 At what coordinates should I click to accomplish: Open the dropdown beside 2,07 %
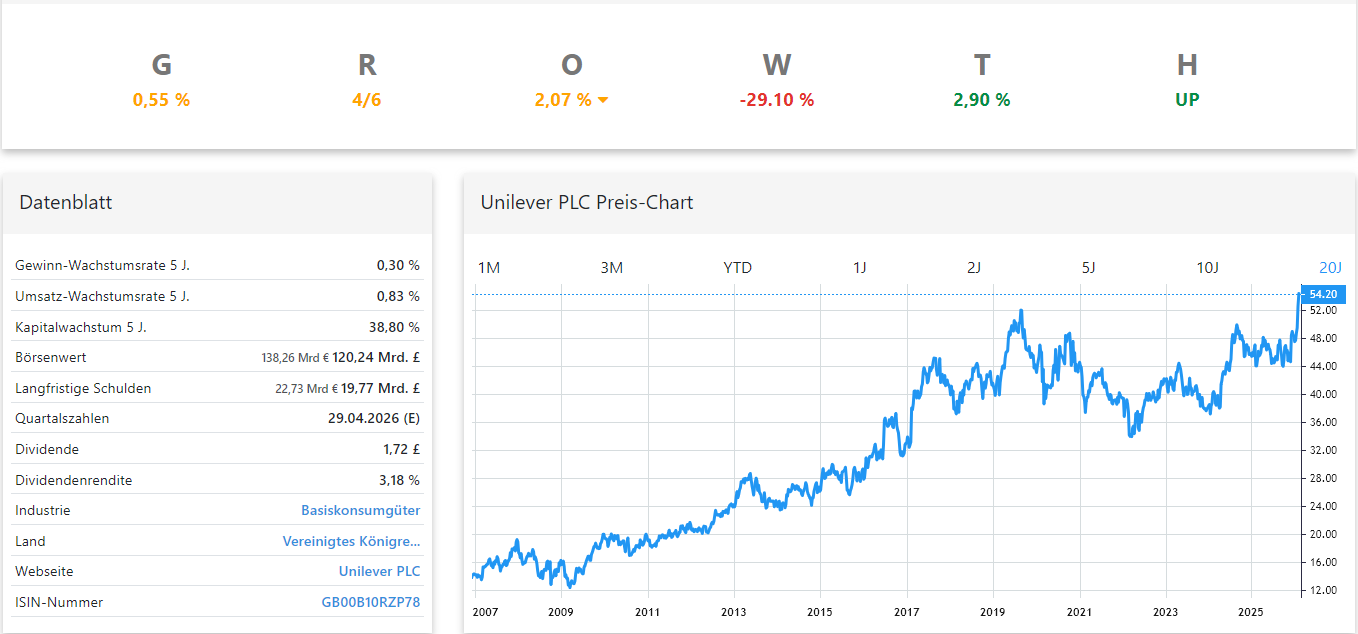coord(602,100)
